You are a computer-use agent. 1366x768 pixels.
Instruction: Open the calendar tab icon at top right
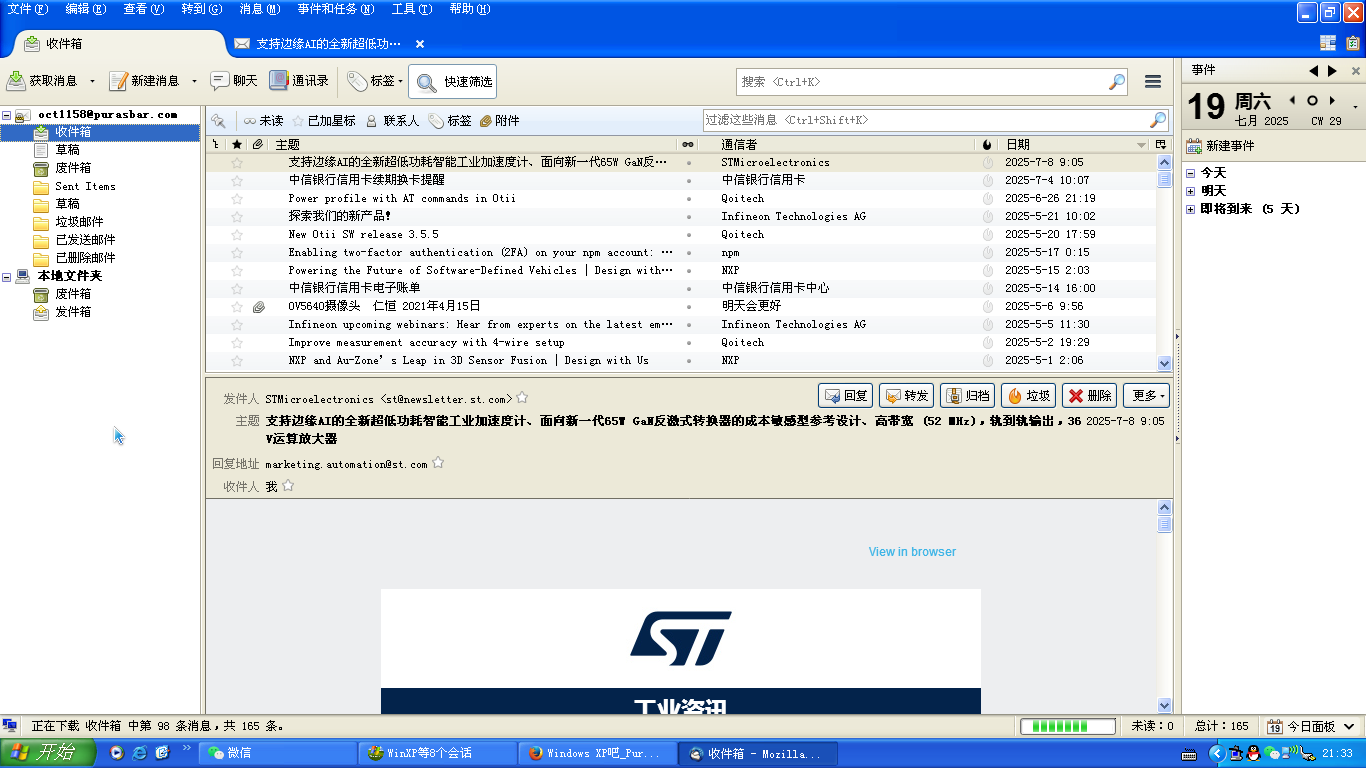pos(1328,43)
